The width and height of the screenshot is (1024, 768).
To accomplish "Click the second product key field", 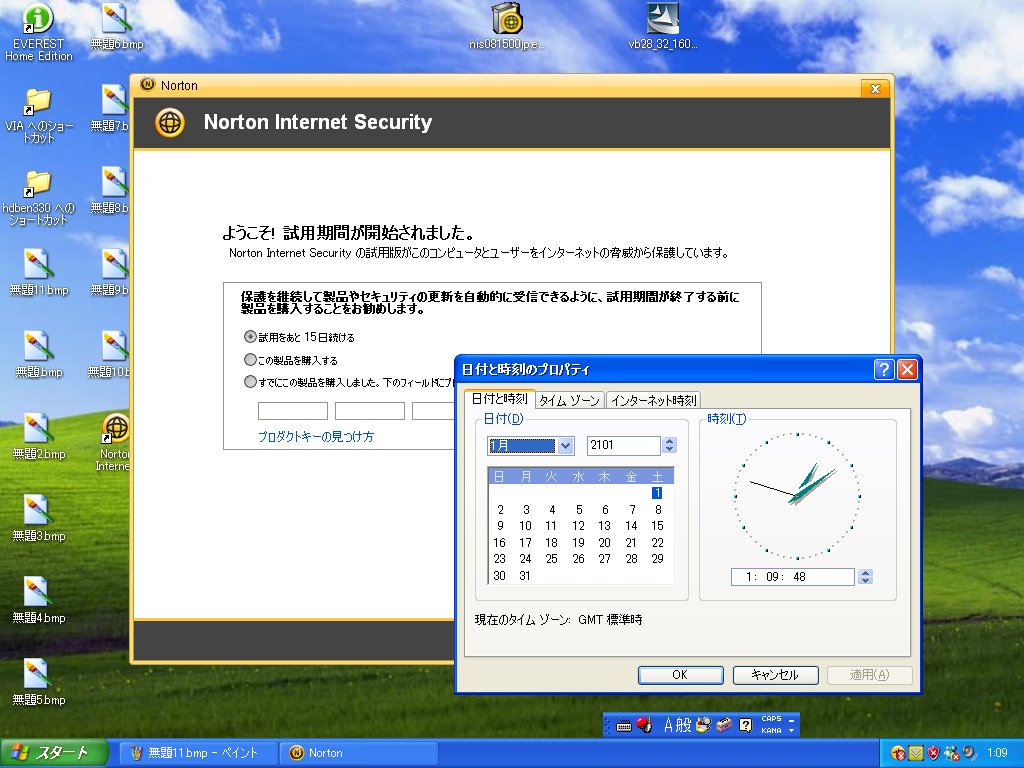I will click(x=370, y=411).
